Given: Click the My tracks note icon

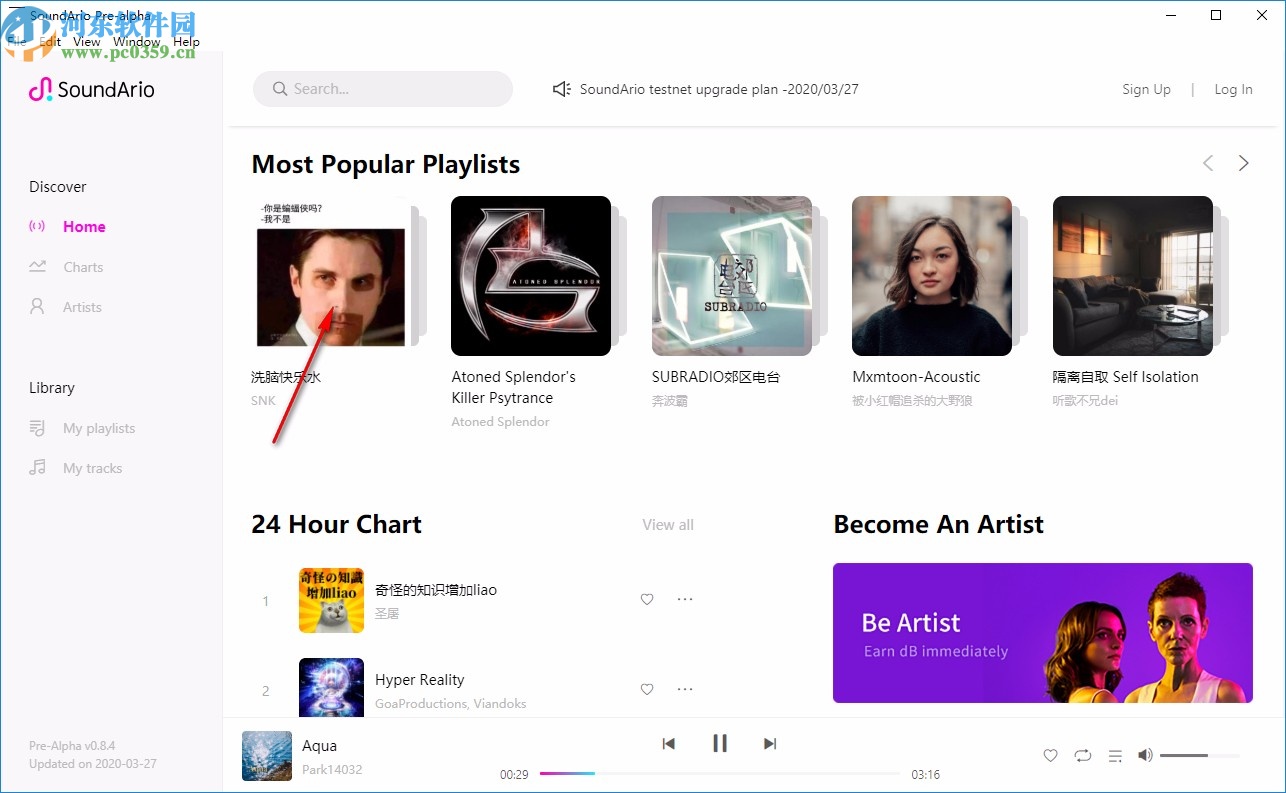Looking at the screenshot, I should click(38, 468).
